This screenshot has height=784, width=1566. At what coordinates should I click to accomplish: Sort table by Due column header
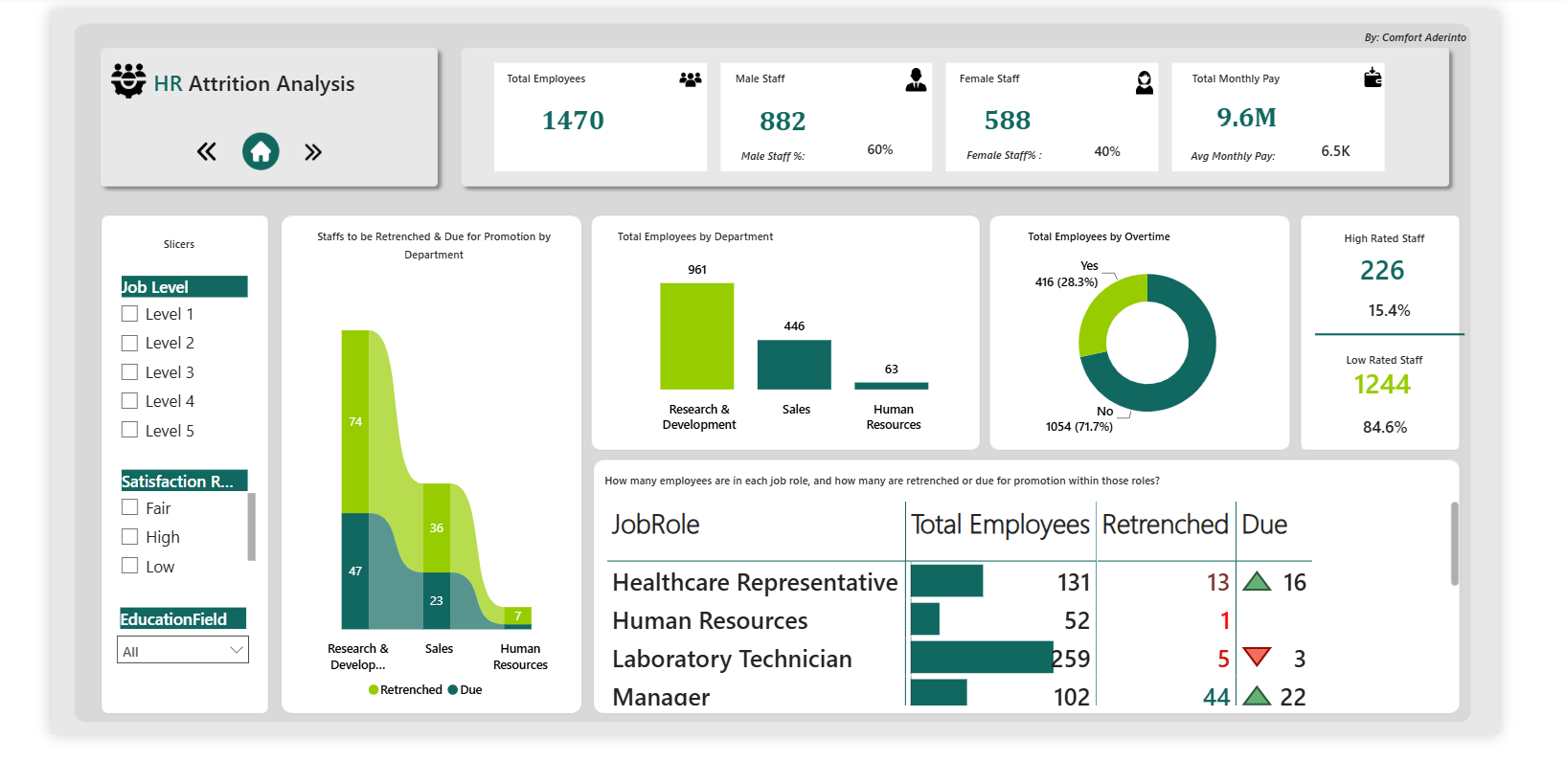point(1264,525)
